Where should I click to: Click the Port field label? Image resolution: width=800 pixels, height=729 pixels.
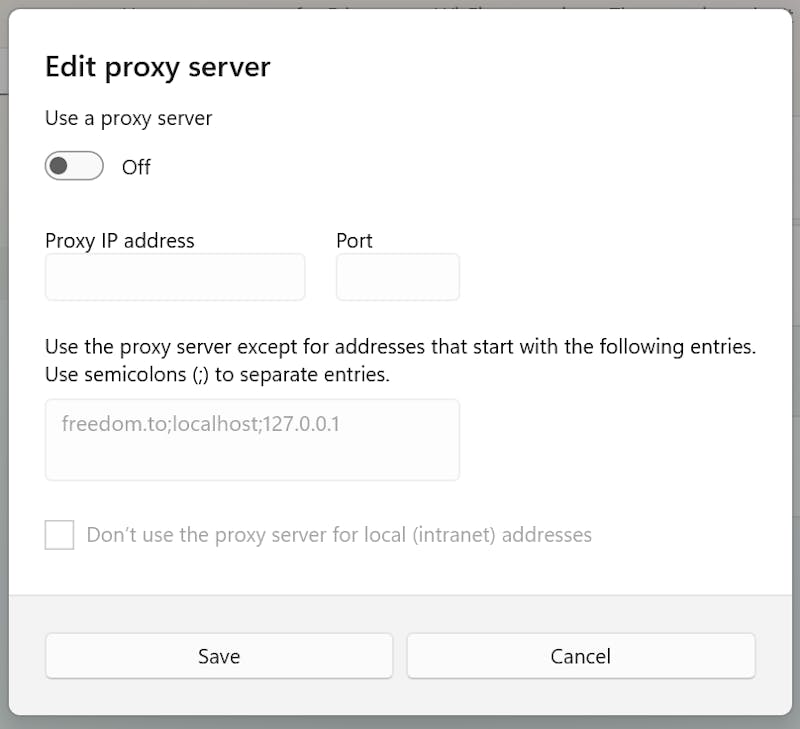pyautogui.click(x=355, y=241)
